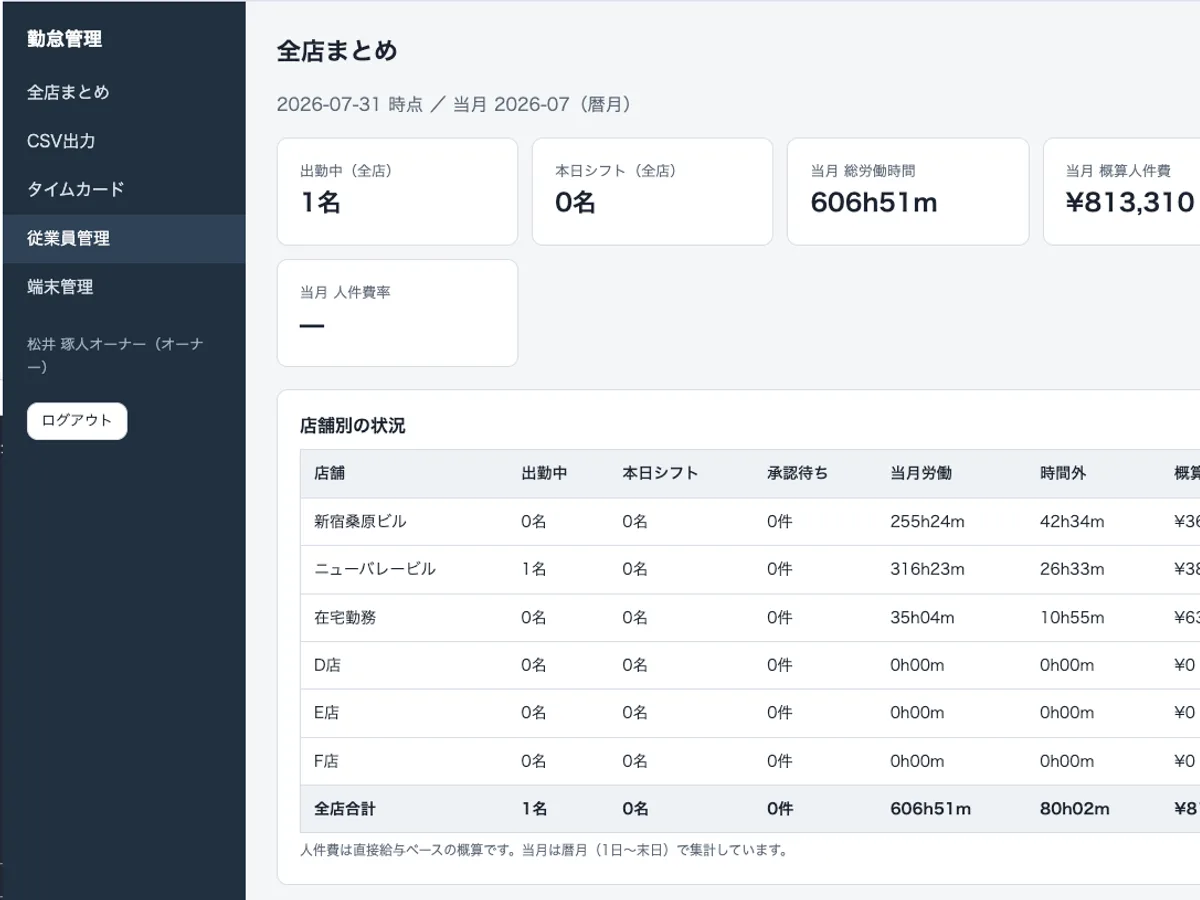Click the 勤怠管理 app title
The height and width of the screenshot is (900, 1200).
coord(64,40)
